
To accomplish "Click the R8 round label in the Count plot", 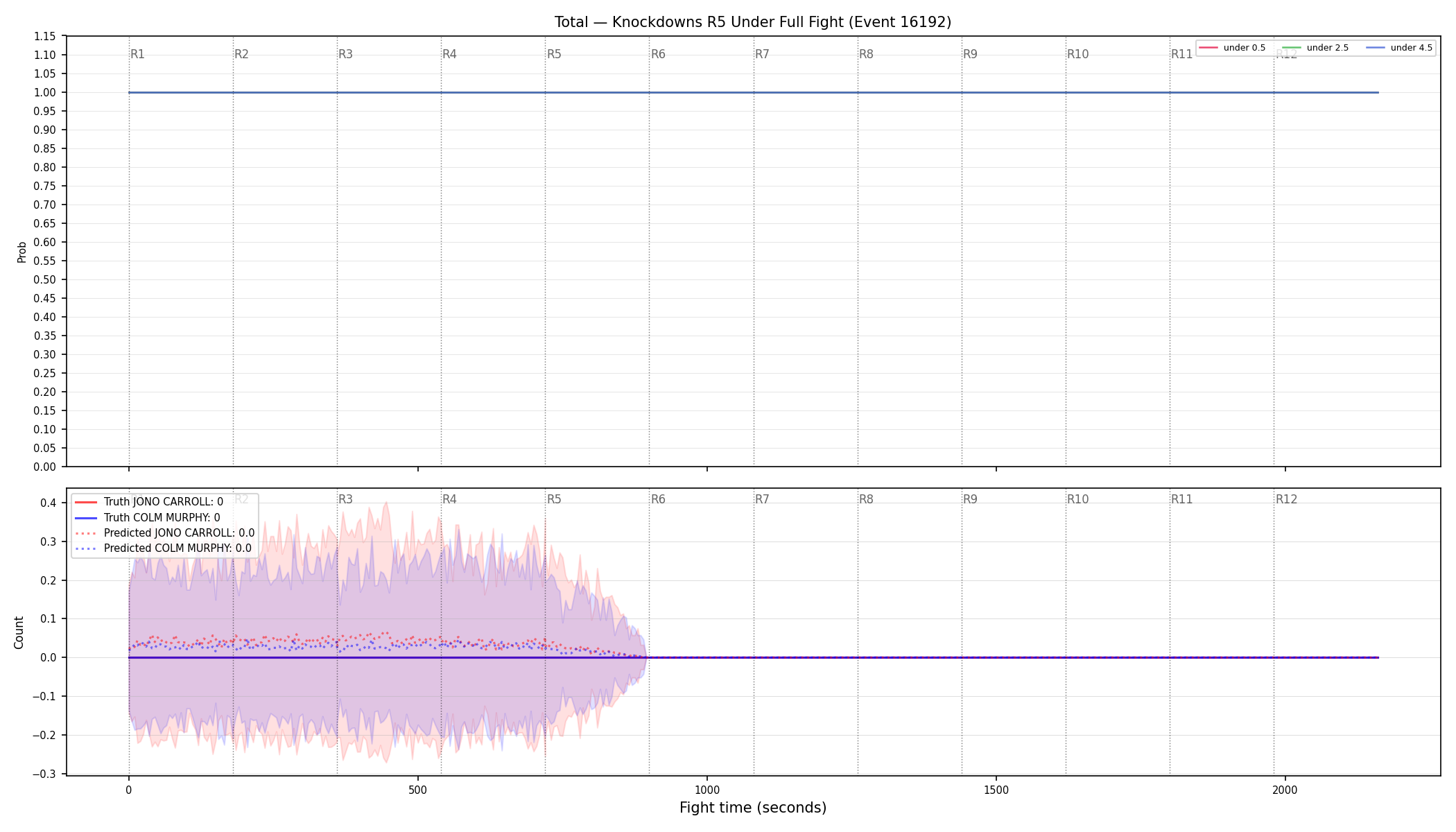I will pos(866,499).
